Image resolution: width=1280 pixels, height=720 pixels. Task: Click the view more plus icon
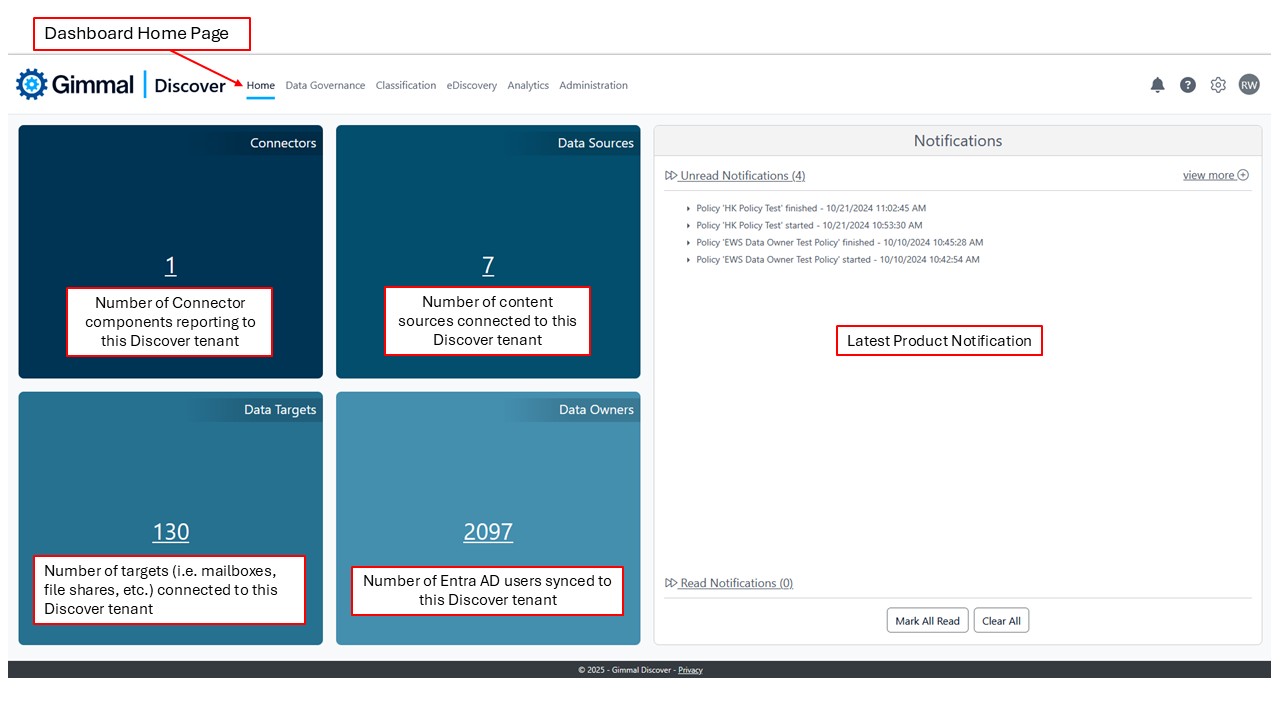(1241, 174)
